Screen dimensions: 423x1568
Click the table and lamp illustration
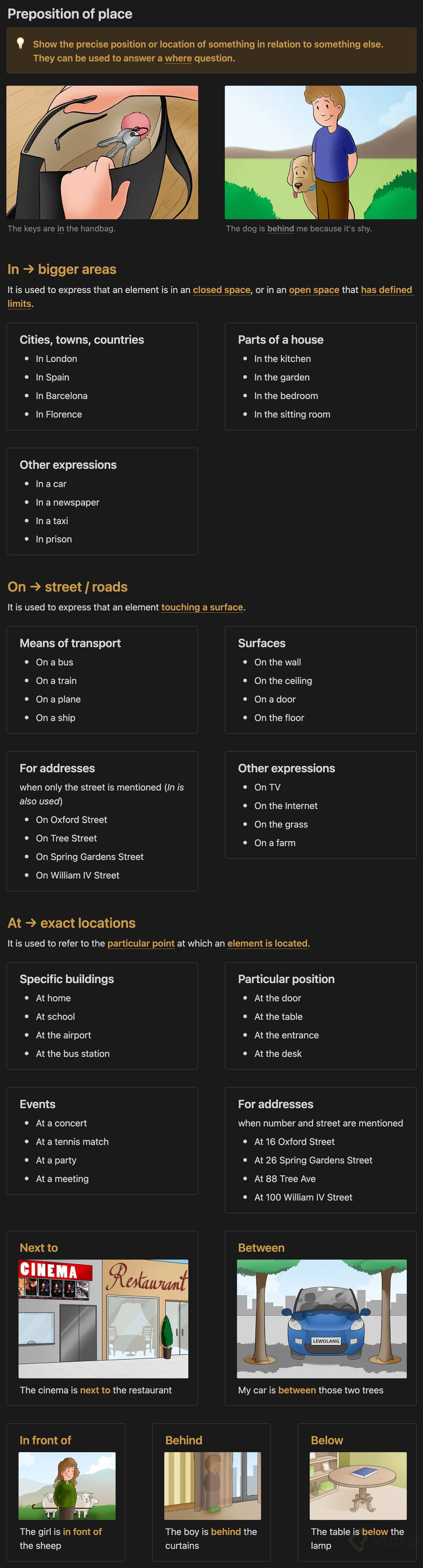tap(358, 1485)
